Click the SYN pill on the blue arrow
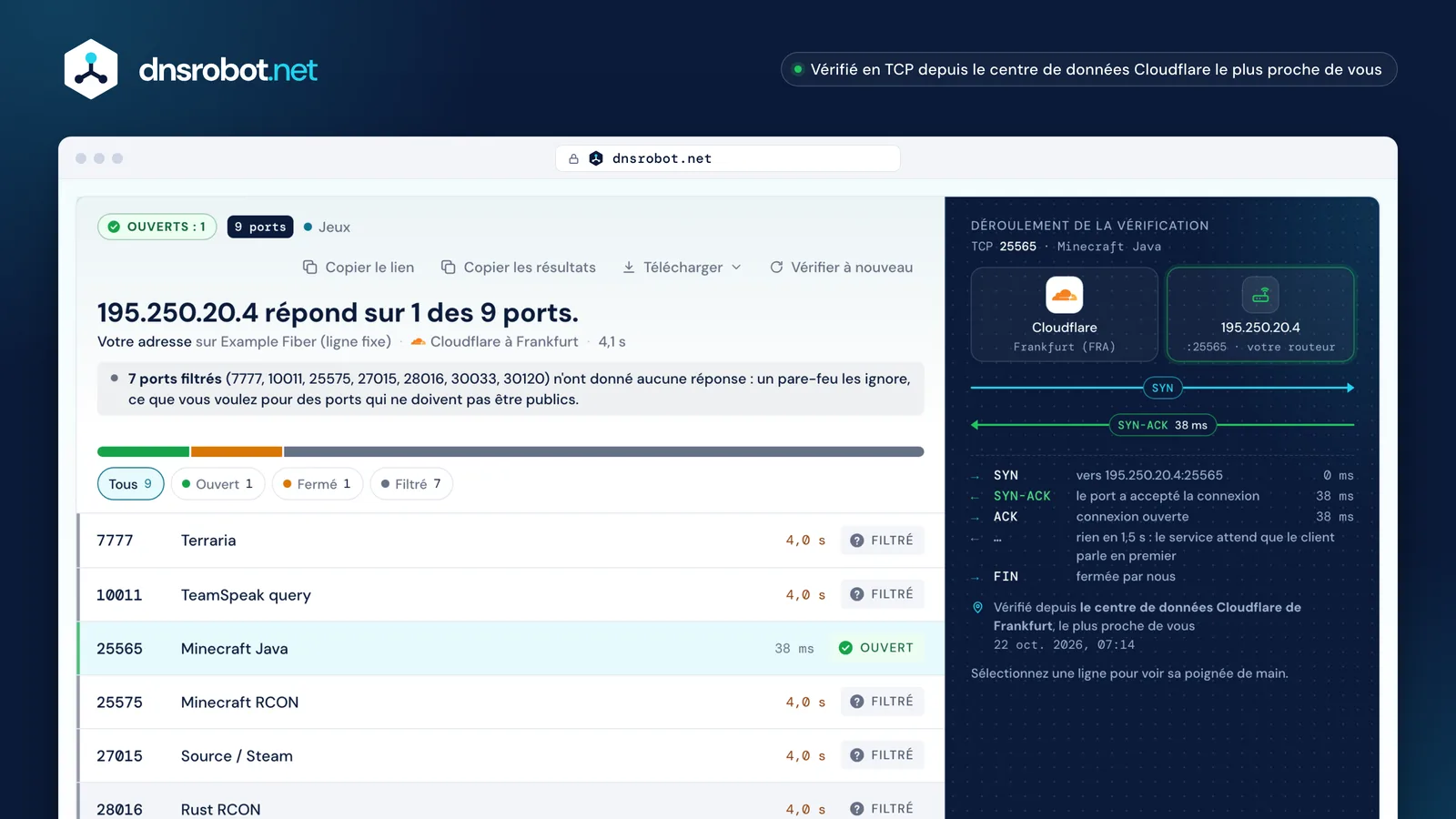This screenshot has height=819, width=1456. (x=1162, y=388)
